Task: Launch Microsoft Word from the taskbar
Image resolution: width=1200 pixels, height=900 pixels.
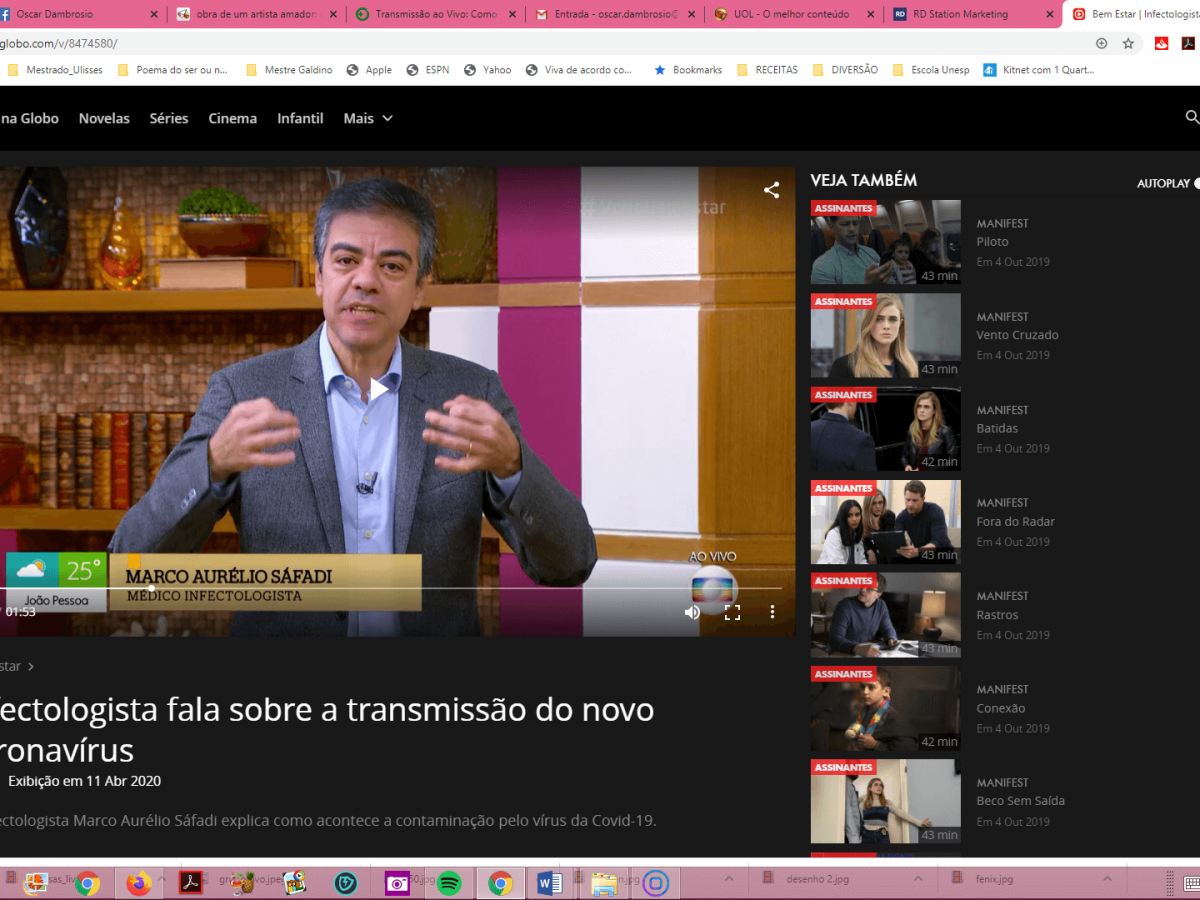Action: (550, 883)
